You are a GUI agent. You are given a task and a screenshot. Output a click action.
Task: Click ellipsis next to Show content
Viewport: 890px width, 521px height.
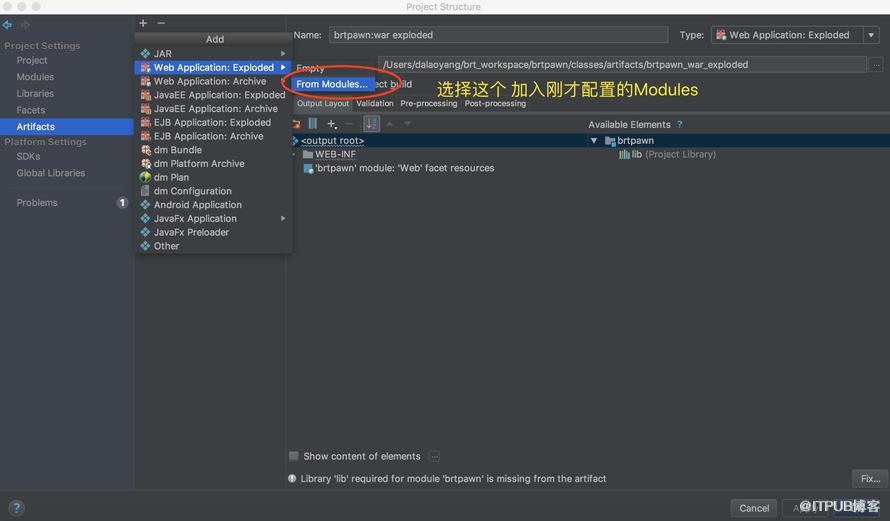pyautogui.click(x=434, y=456)
